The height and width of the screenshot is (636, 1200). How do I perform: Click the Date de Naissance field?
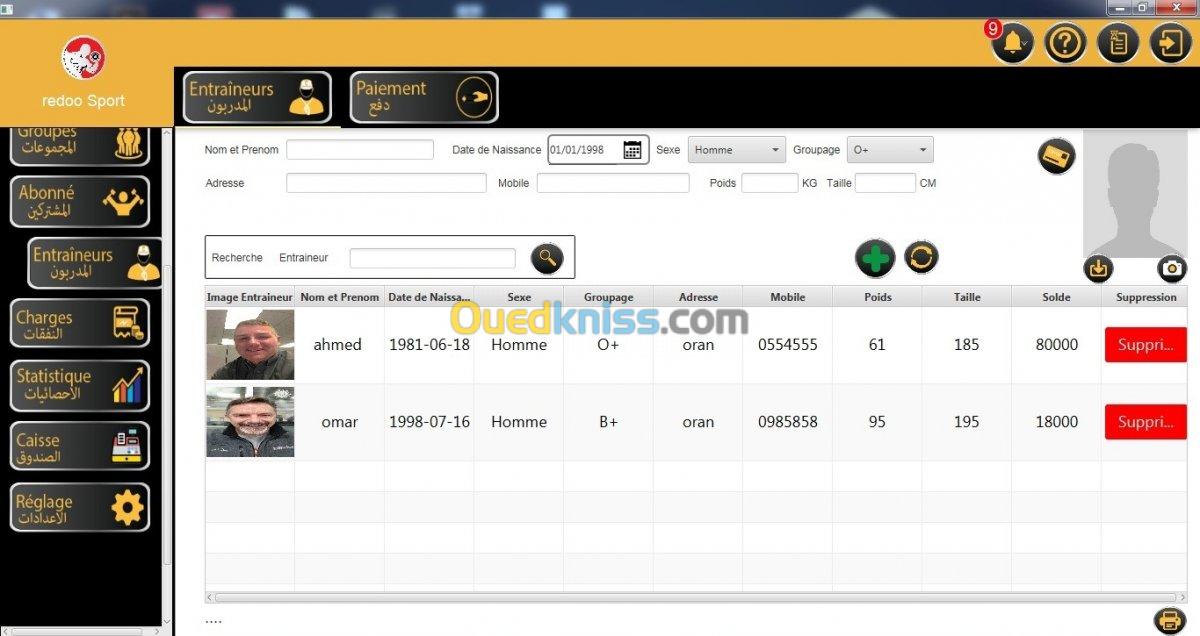pyautogui.click(x=598, y=150)
